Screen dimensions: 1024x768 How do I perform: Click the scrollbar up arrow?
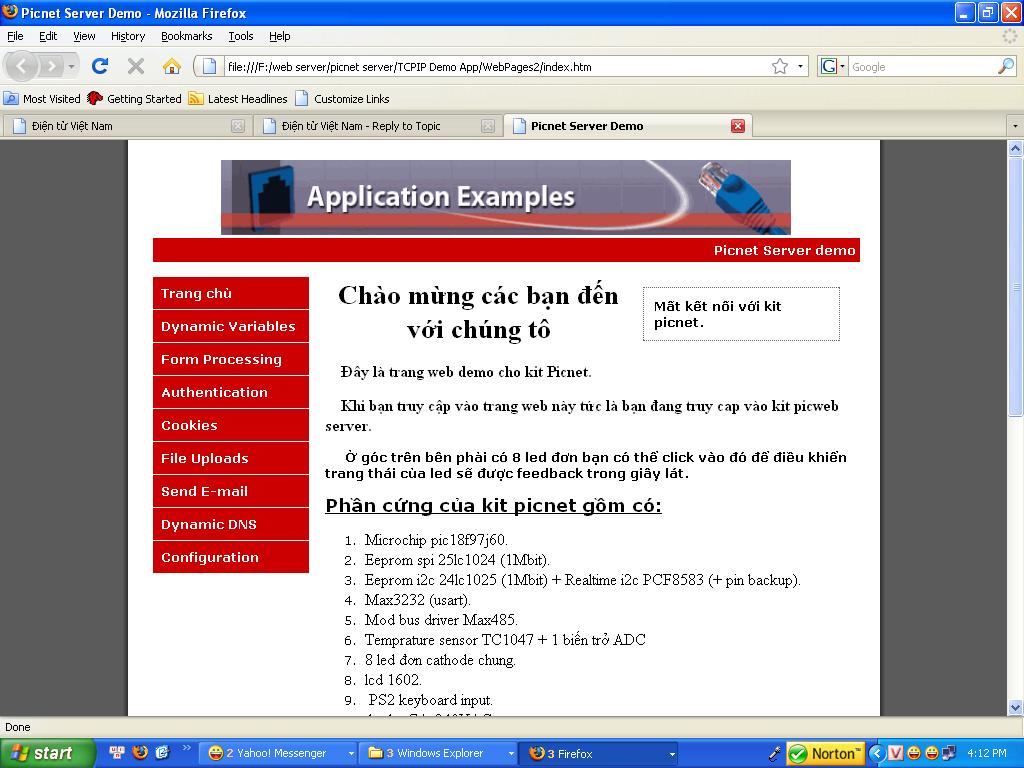(x=1015, y=149)
